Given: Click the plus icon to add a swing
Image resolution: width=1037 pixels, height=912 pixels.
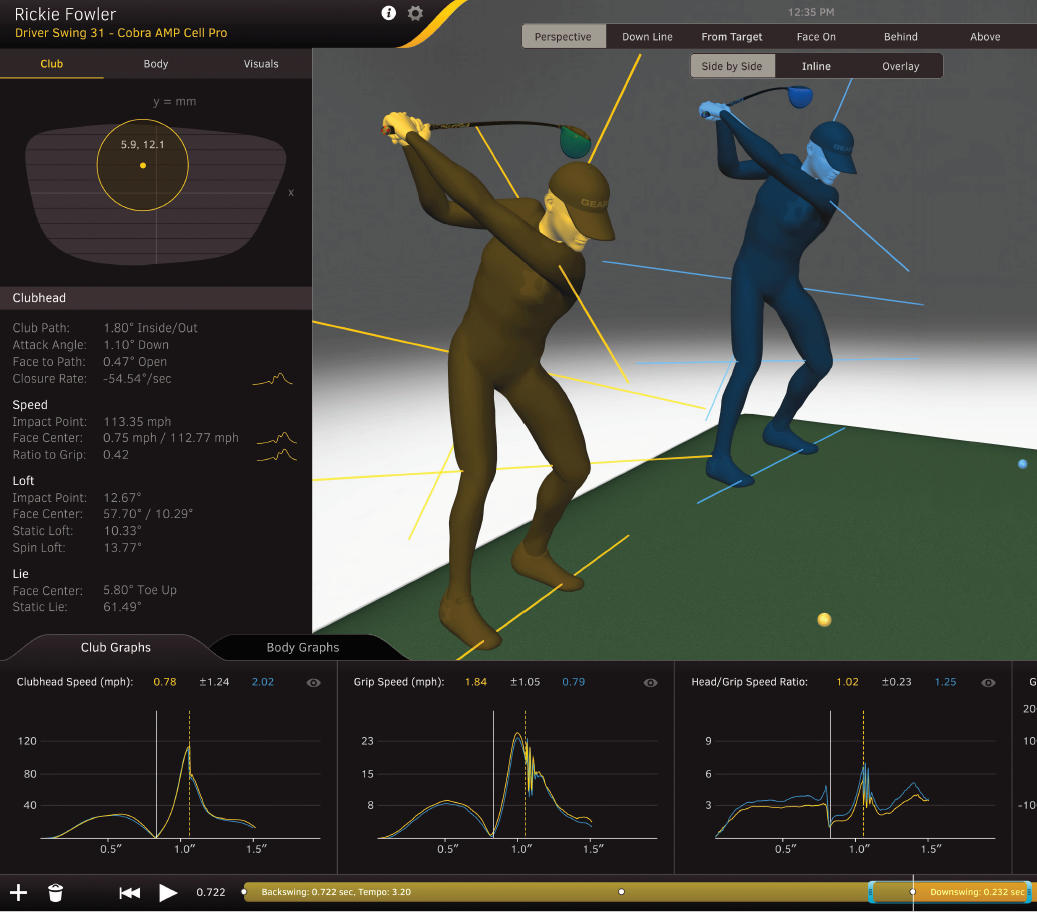Looking at the screenshot, I should click(18, 892).
